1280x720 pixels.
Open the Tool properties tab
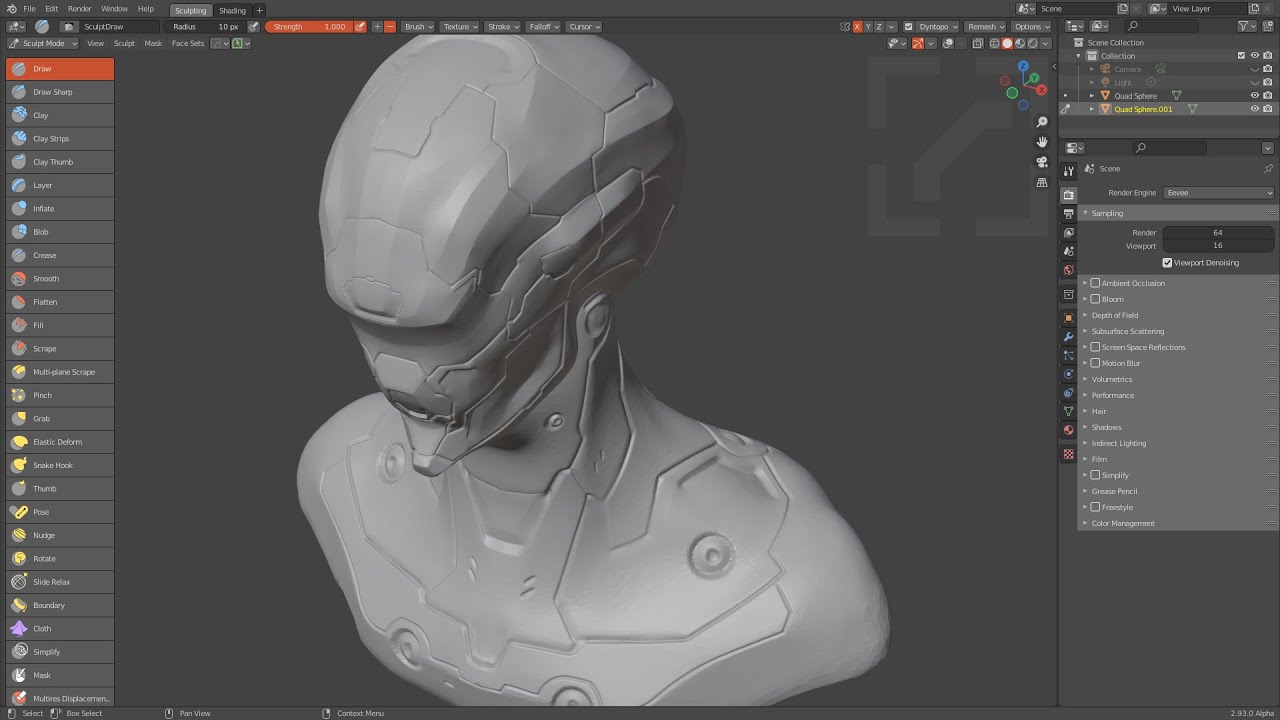pyautogui.click(x=1069, y=171)
